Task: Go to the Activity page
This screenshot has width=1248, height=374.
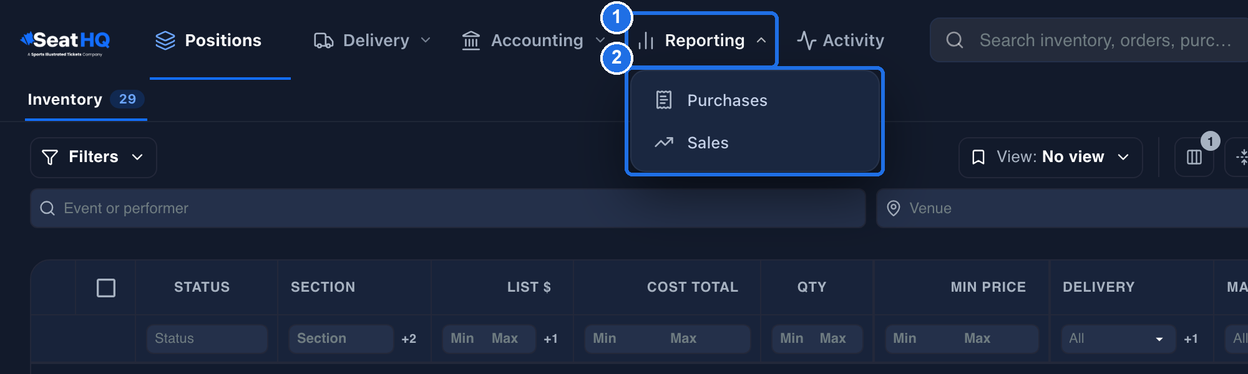Action: (840, 40)
